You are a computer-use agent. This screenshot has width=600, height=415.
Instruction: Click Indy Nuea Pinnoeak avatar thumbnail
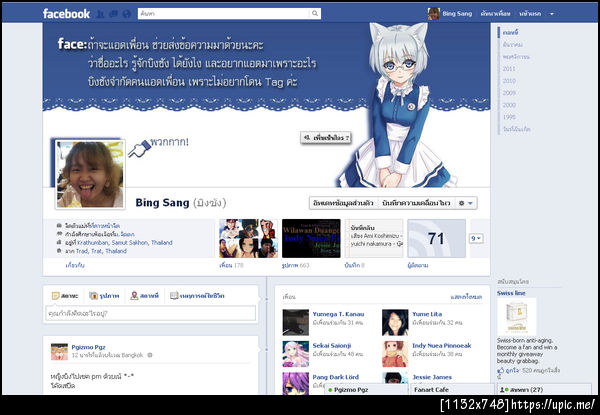(x=395, y=354)
